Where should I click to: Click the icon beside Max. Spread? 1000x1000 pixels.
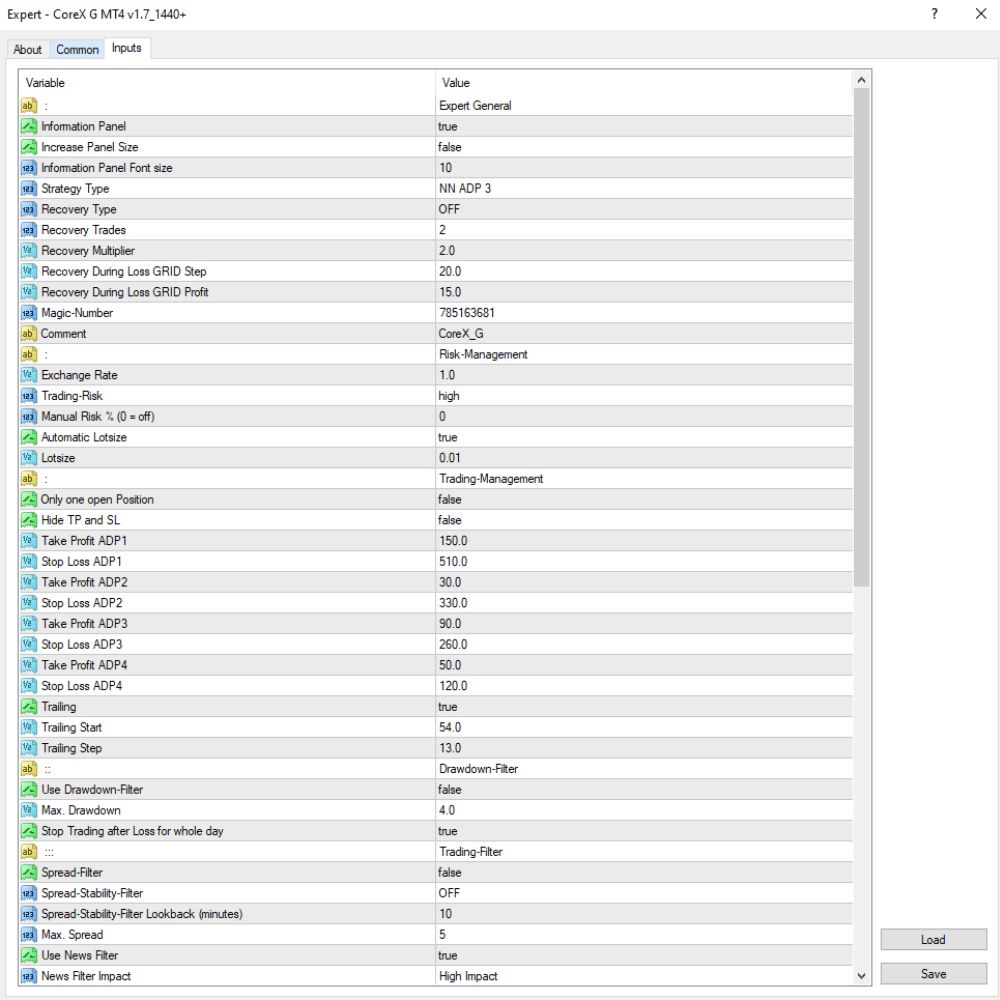(x=29, y=935)
